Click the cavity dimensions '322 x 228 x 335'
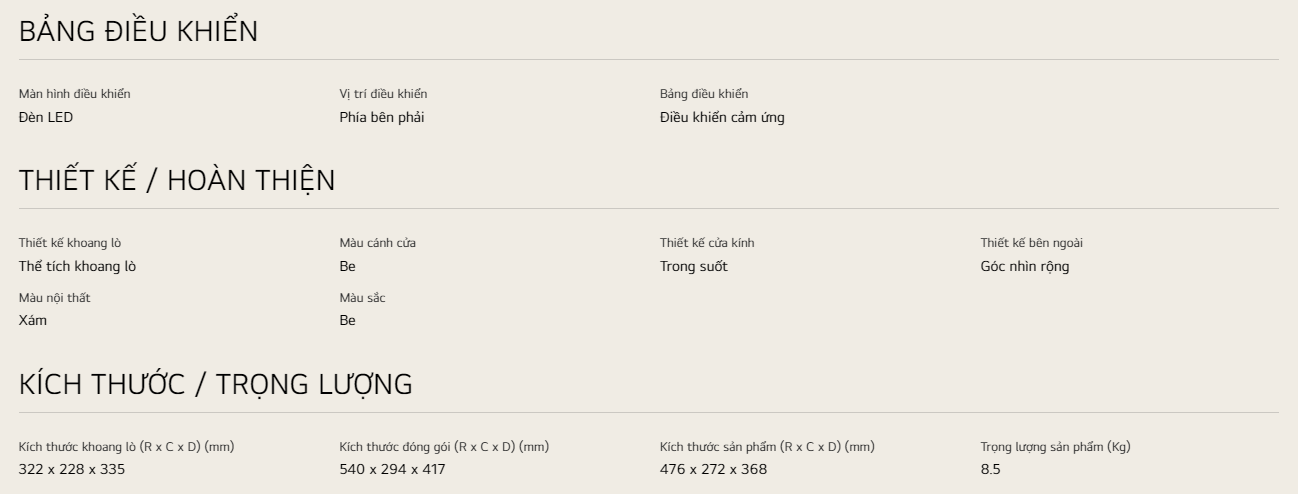Image resolution: width=1298 pixels, height=494 pixels. pyautogui.click(x=72, y=469)
